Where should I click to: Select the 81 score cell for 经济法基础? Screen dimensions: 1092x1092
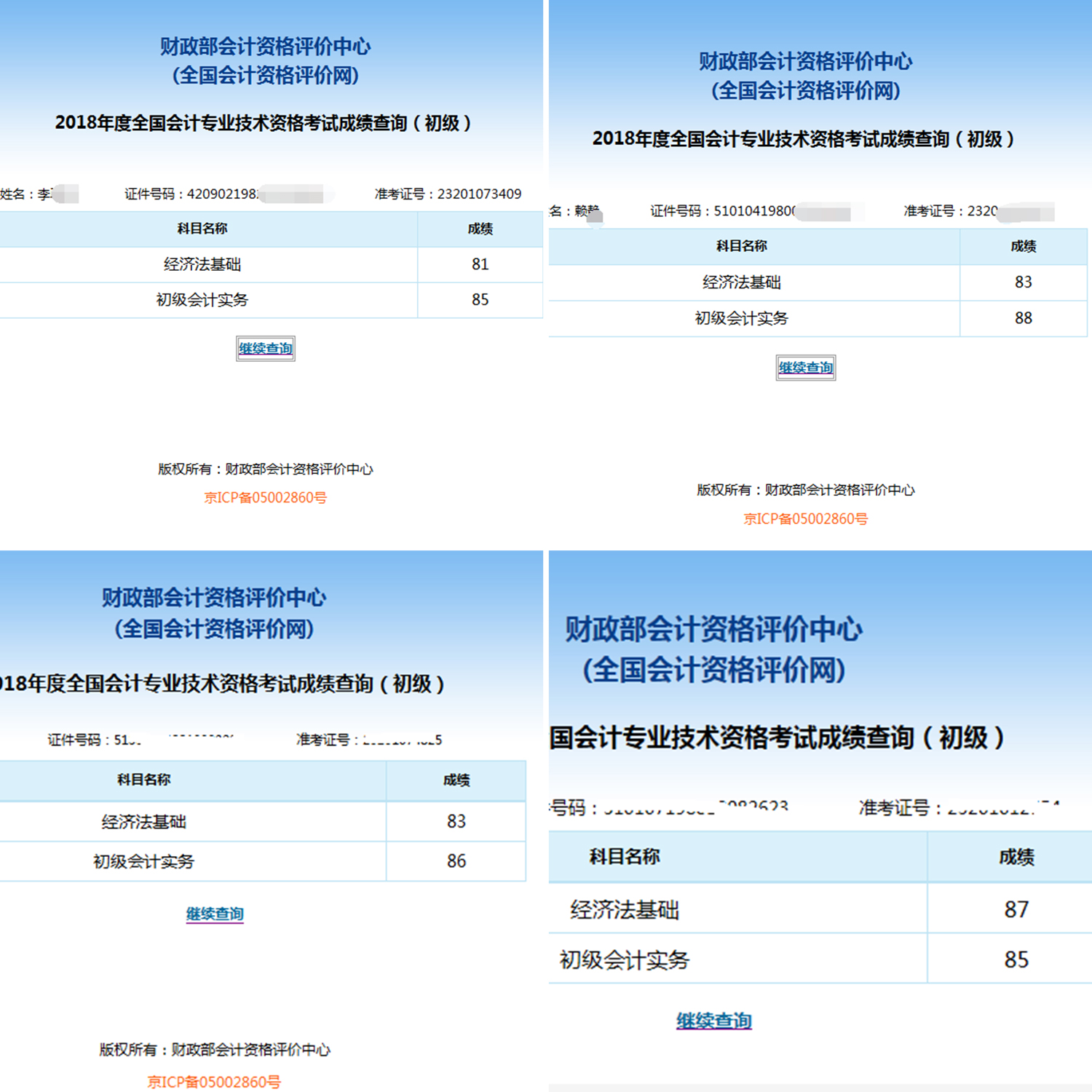pos(480,264)
